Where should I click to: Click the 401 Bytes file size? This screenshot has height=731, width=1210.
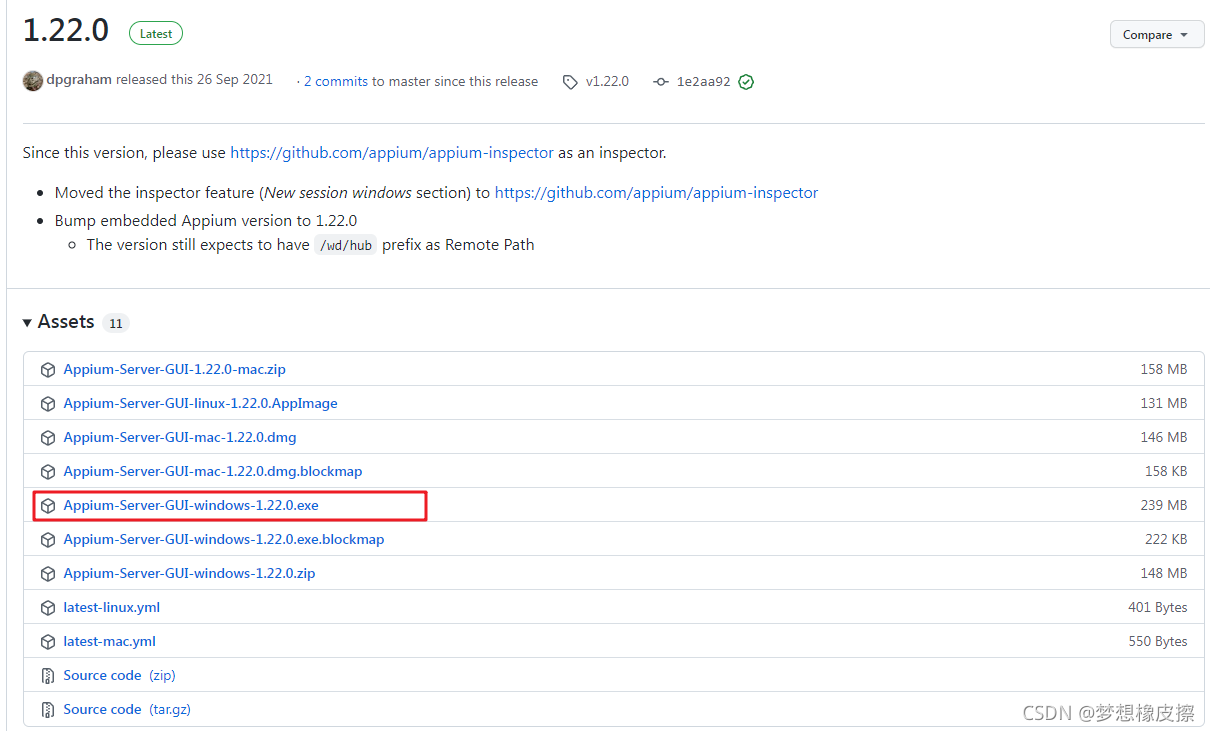click(x=1158, y=607)
